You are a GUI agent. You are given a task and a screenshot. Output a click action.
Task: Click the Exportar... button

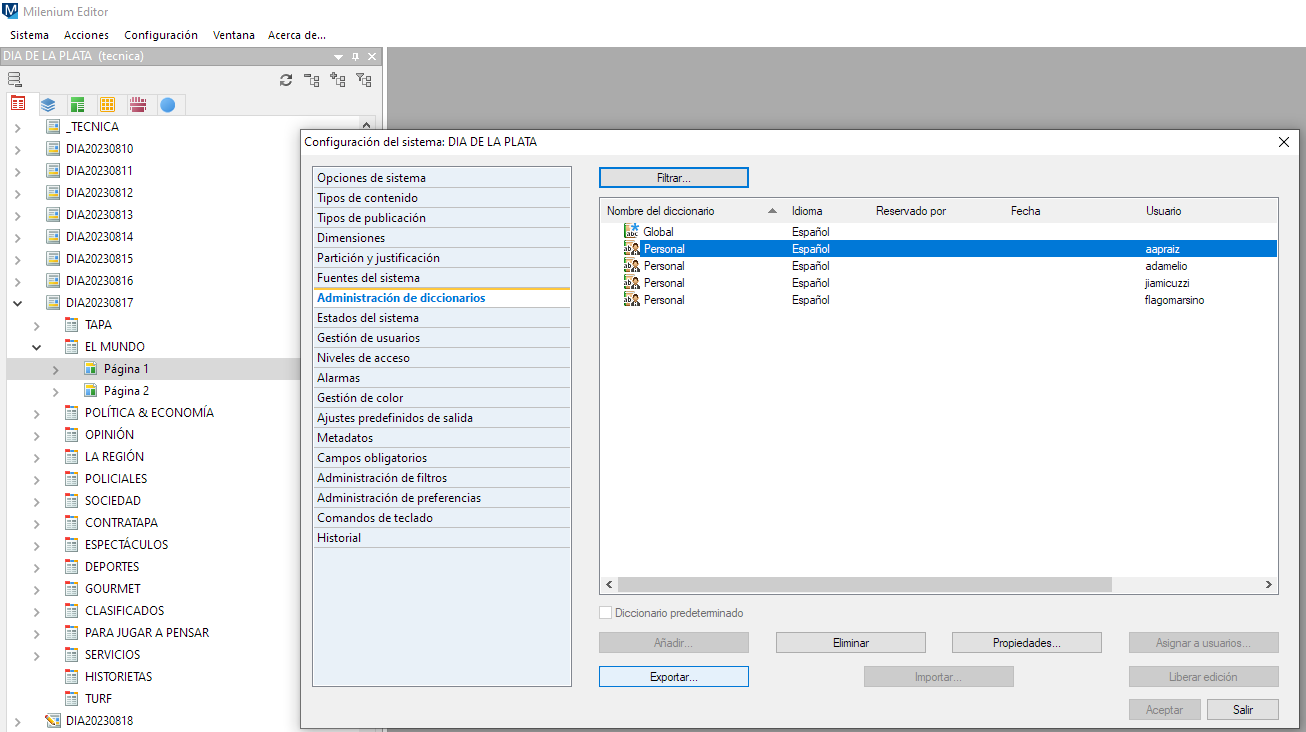[x=673, y=677]
